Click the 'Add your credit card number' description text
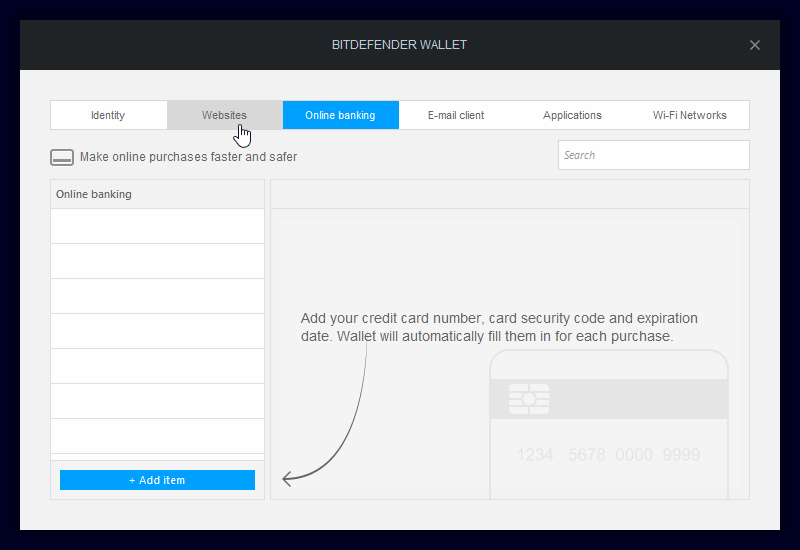Screen dimensions: 800x550 499,327
